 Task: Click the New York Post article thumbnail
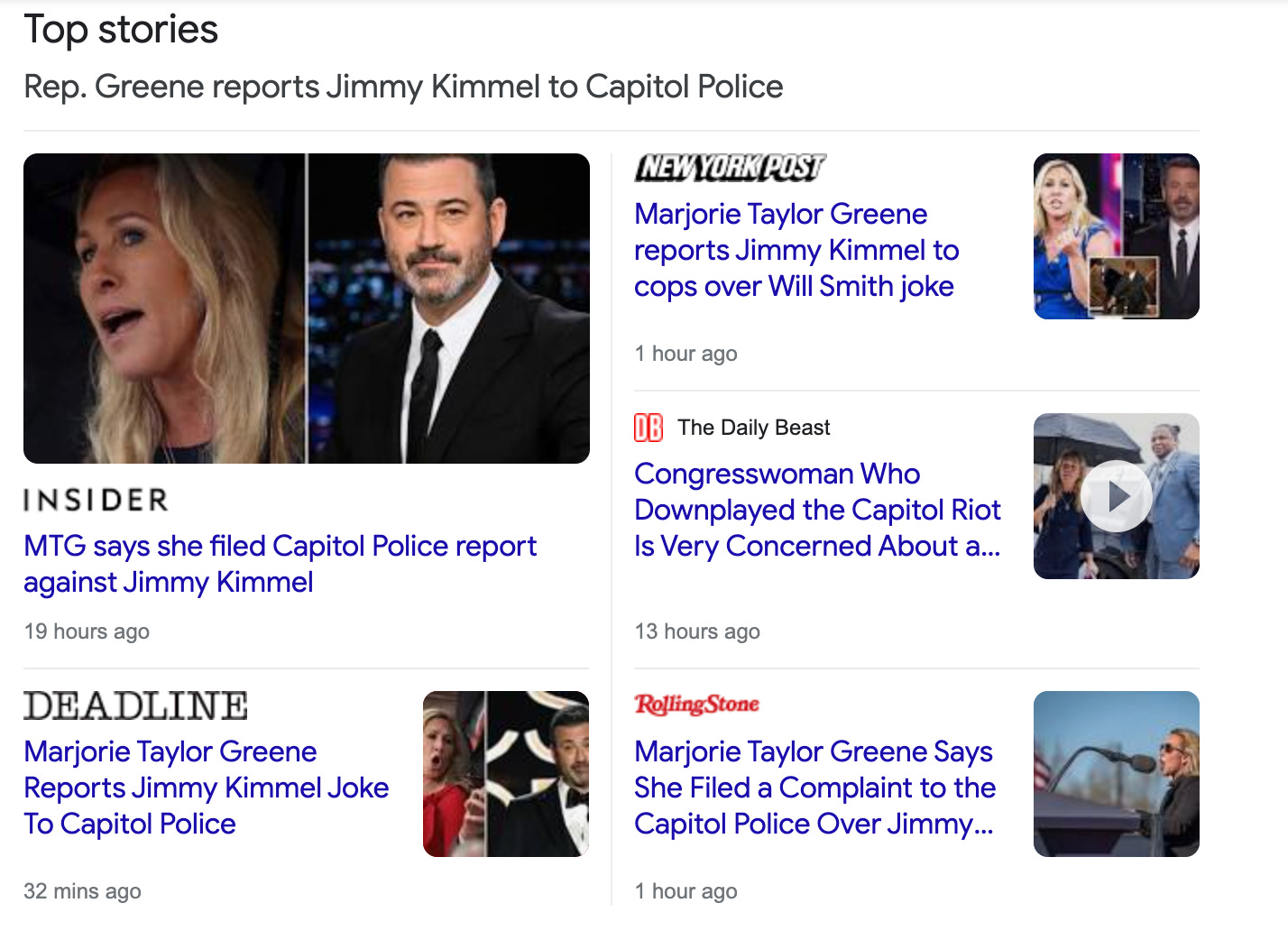pos(1116,236)
